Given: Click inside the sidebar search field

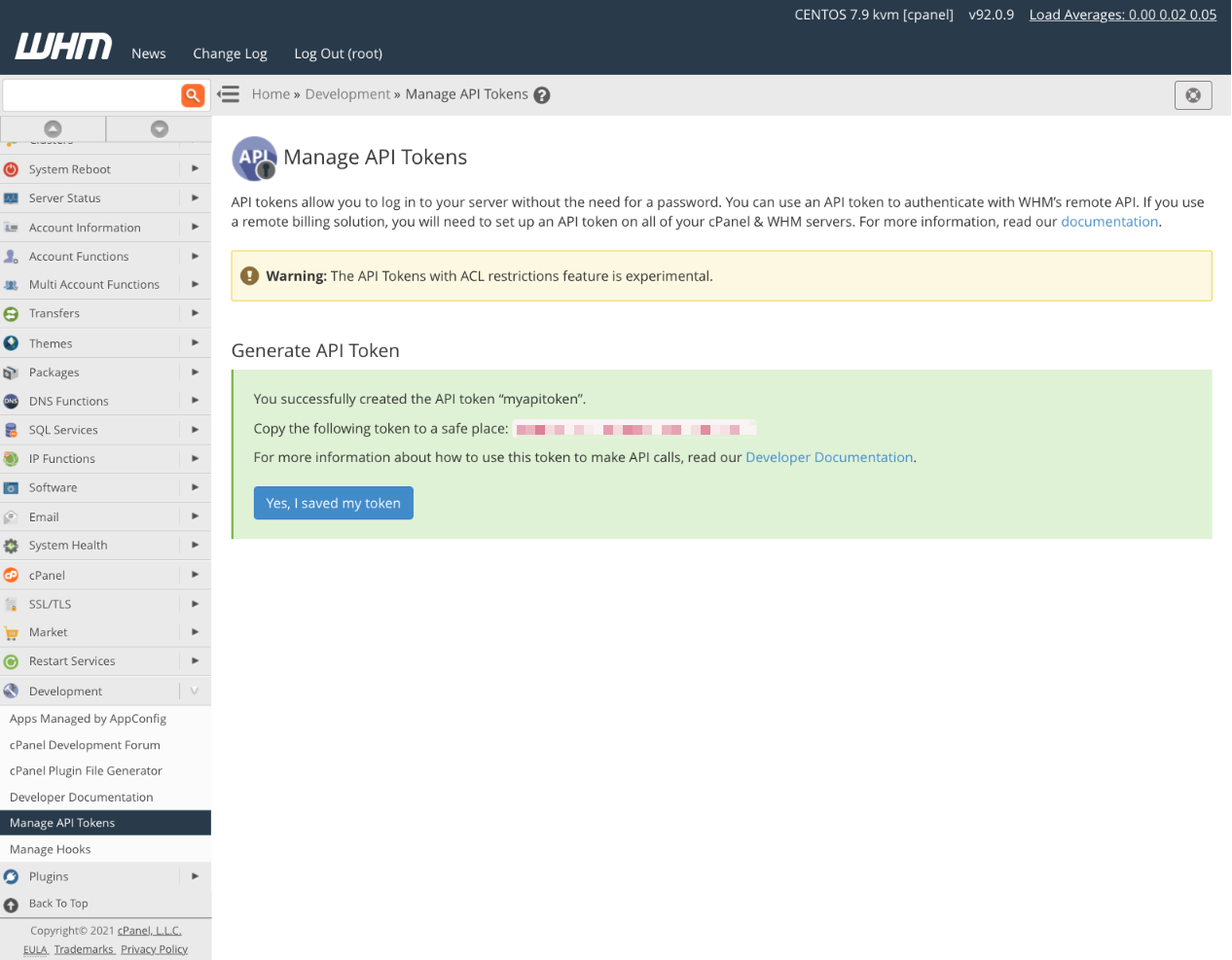Looking at the screenshot, I should [92, 94].
